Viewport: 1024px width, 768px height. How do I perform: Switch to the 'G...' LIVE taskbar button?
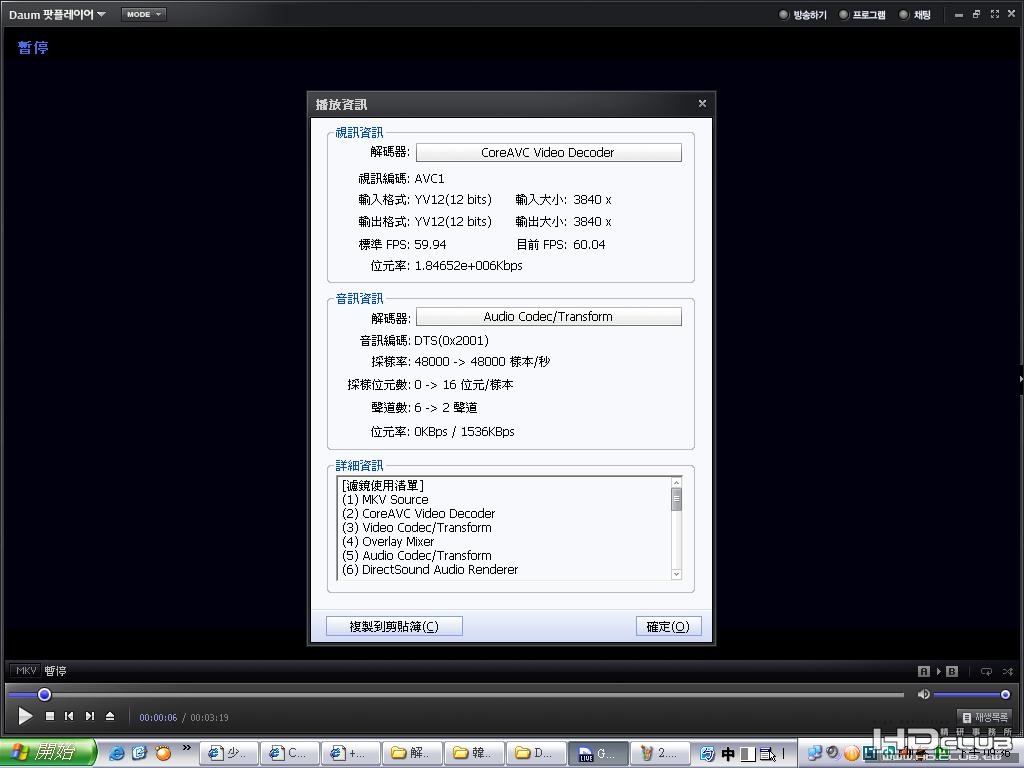tap(598, 753)
